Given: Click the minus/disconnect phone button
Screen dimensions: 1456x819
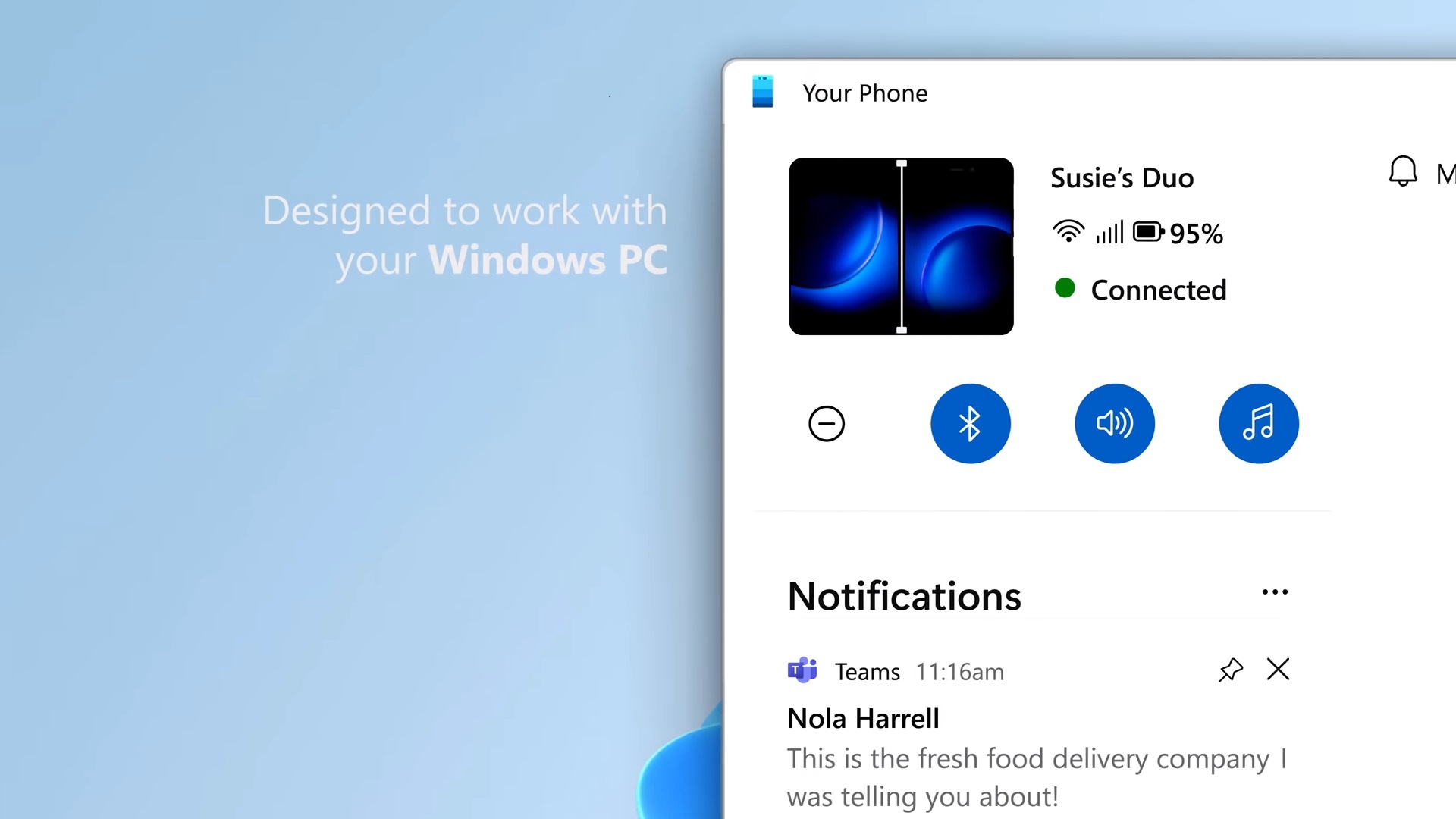Looking at the screenshot, I should [x=826, y=423].
